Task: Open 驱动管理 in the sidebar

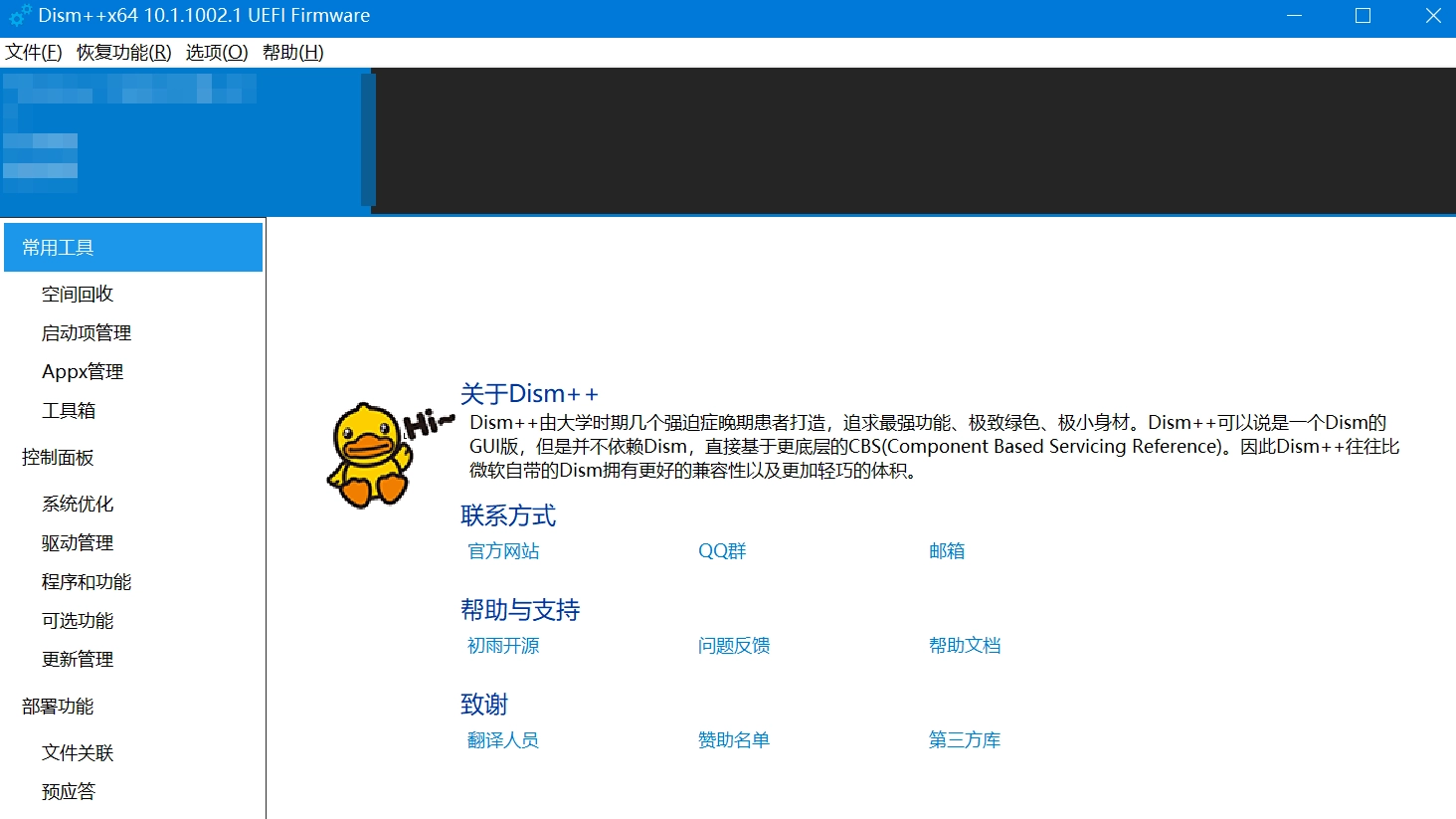Action: point(78,542)
